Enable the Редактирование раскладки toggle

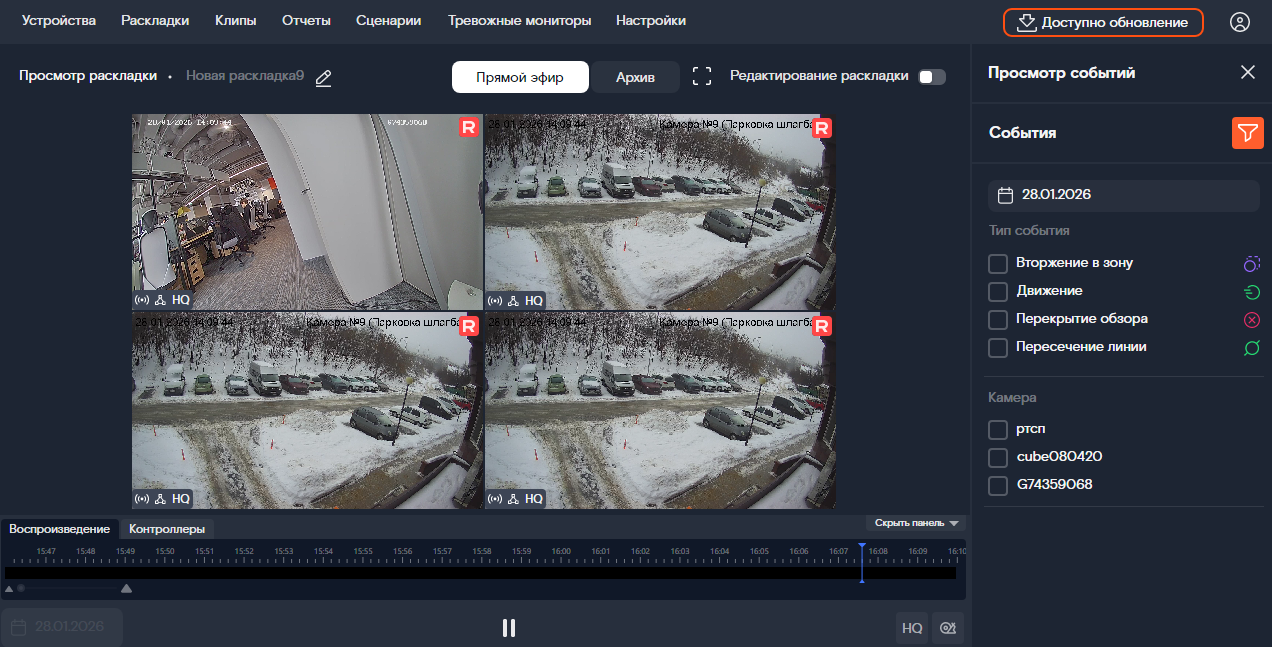click(x=930, y=76)
